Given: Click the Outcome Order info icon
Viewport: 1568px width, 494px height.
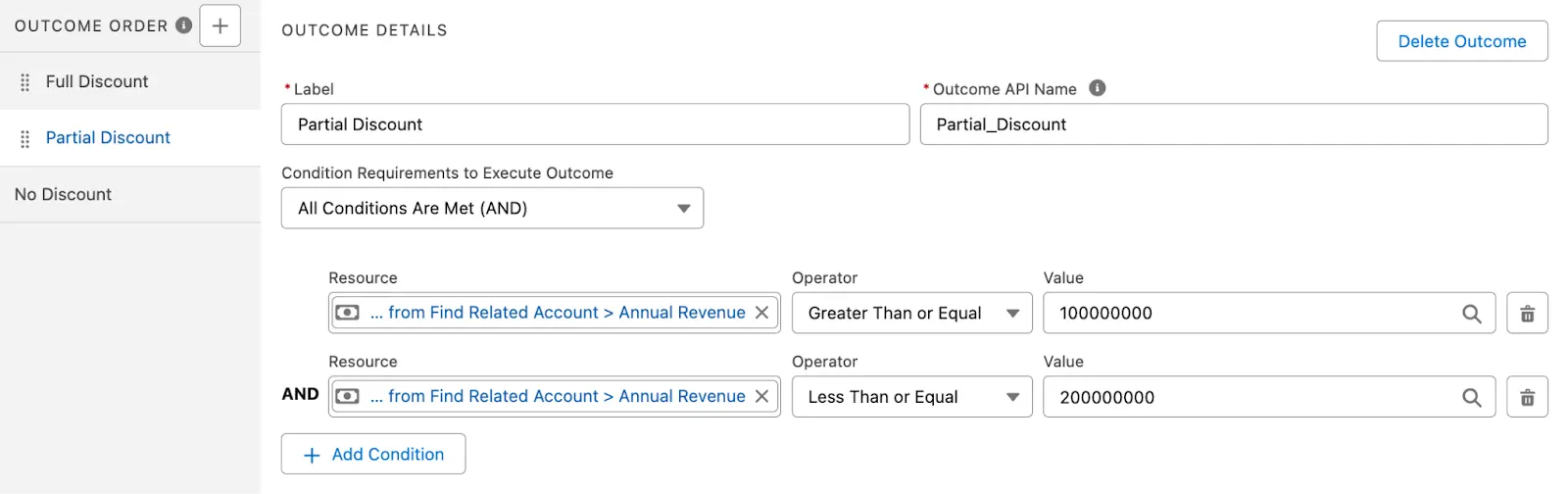Looking at the screenshot, I should [x=183, y=25].
